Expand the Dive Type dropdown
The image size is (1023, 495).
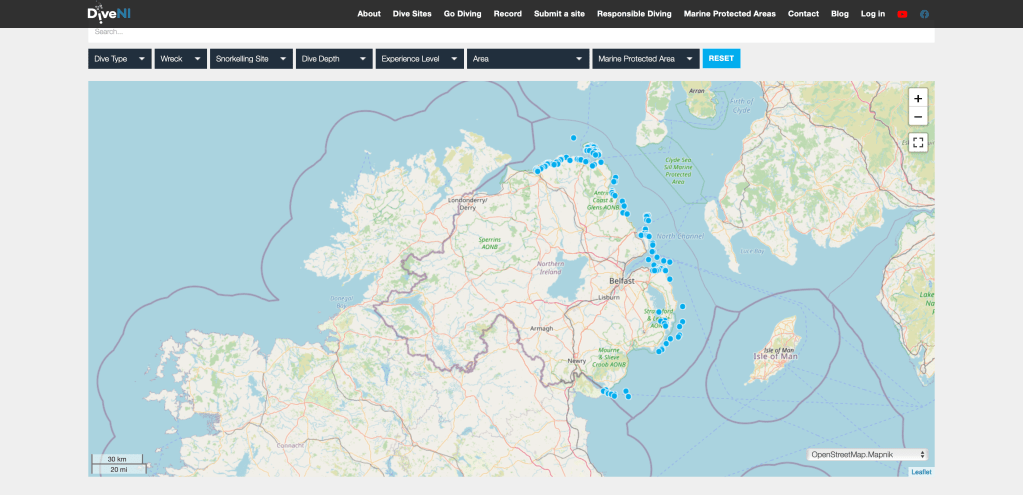tap(119, 59)
